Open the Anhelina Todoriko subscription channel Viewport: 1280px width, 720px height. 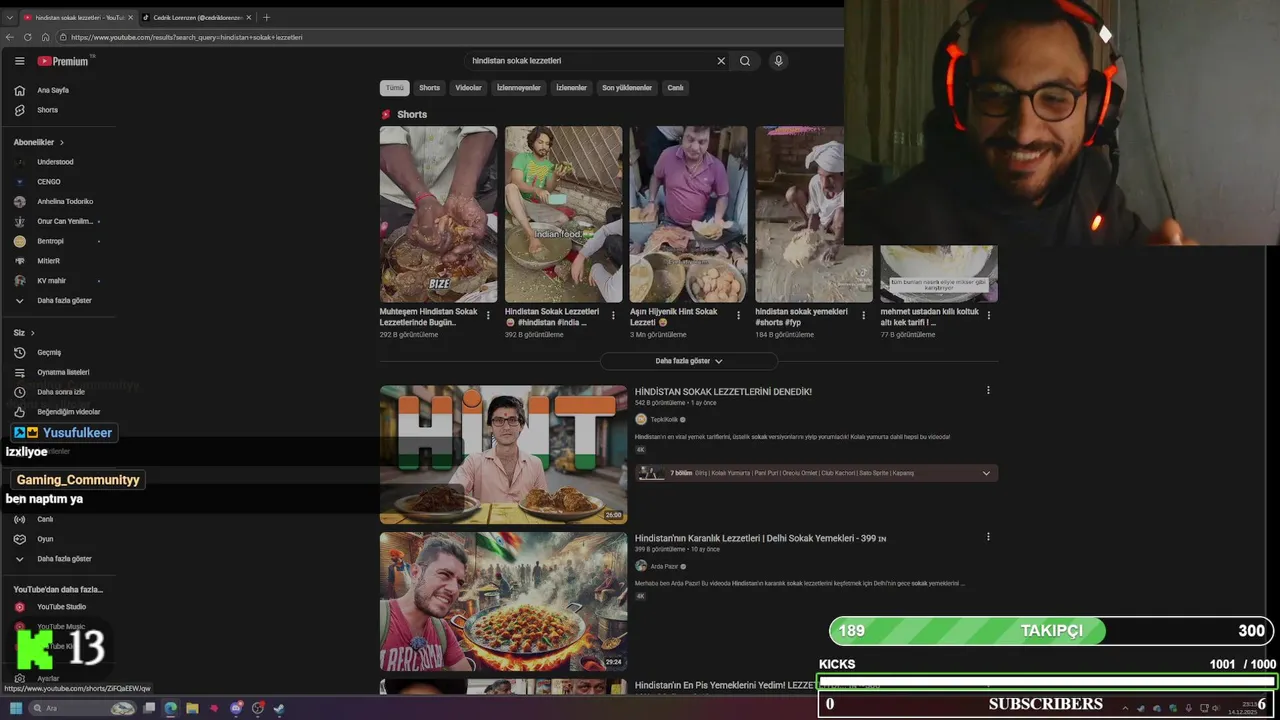pos(55,202)
